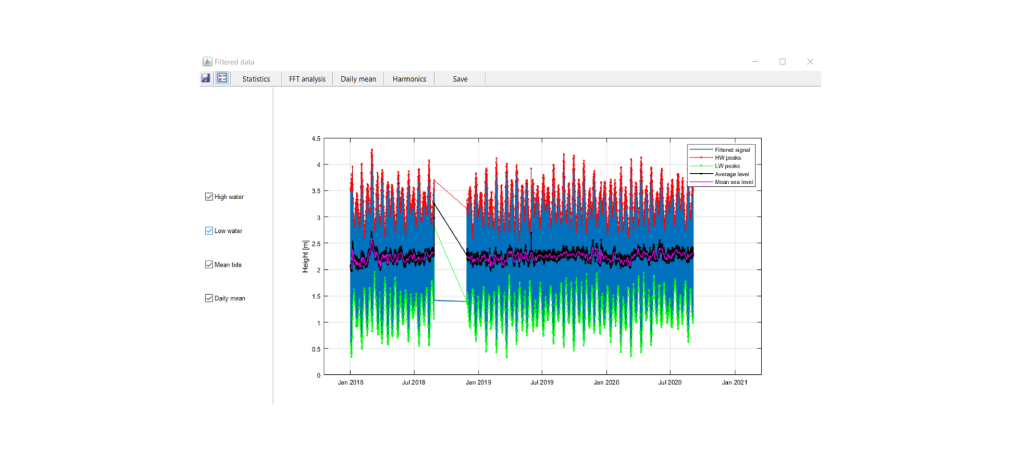
Task: Select the Average level legend entry
Action: [x=730, y=174]
